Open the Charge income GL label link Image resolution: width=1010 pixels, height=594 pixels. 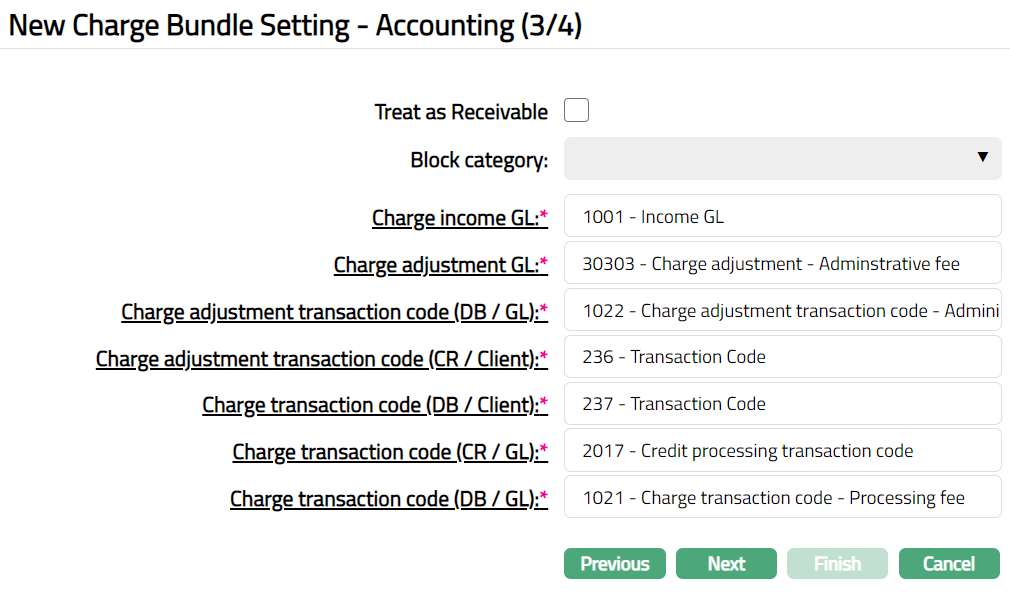pos(455,218)
